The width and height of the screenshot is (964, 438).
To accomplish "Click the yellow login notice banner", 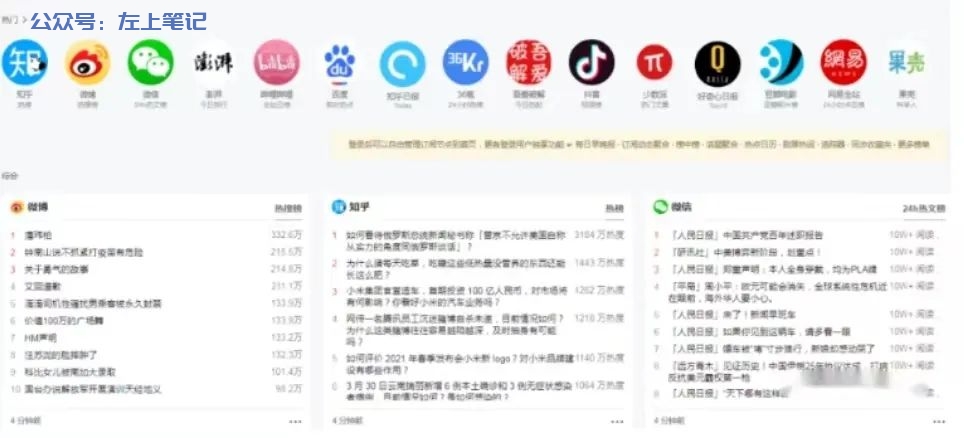I will (639, 145).
